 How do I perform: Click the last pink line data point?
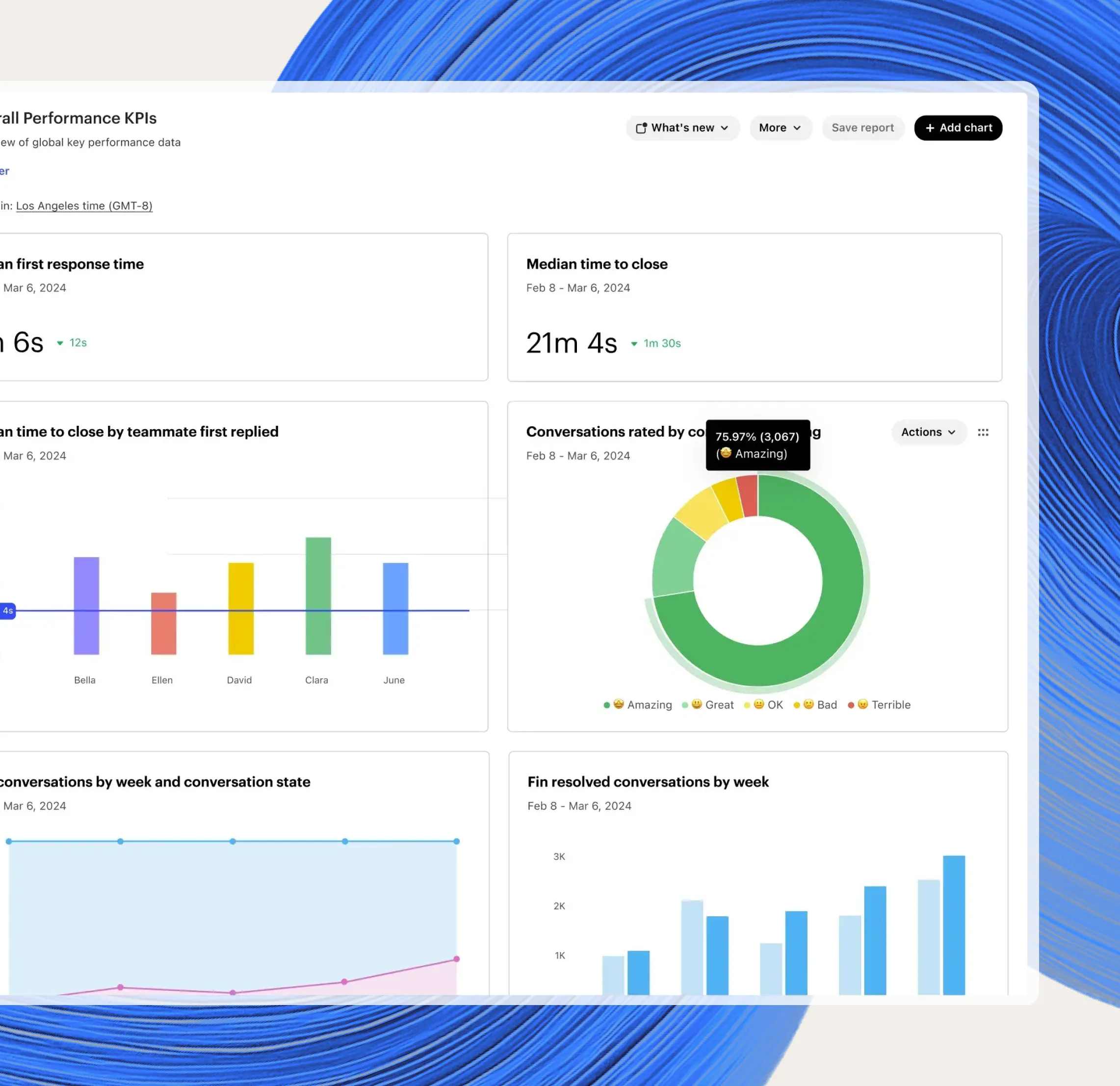(457, 959)
